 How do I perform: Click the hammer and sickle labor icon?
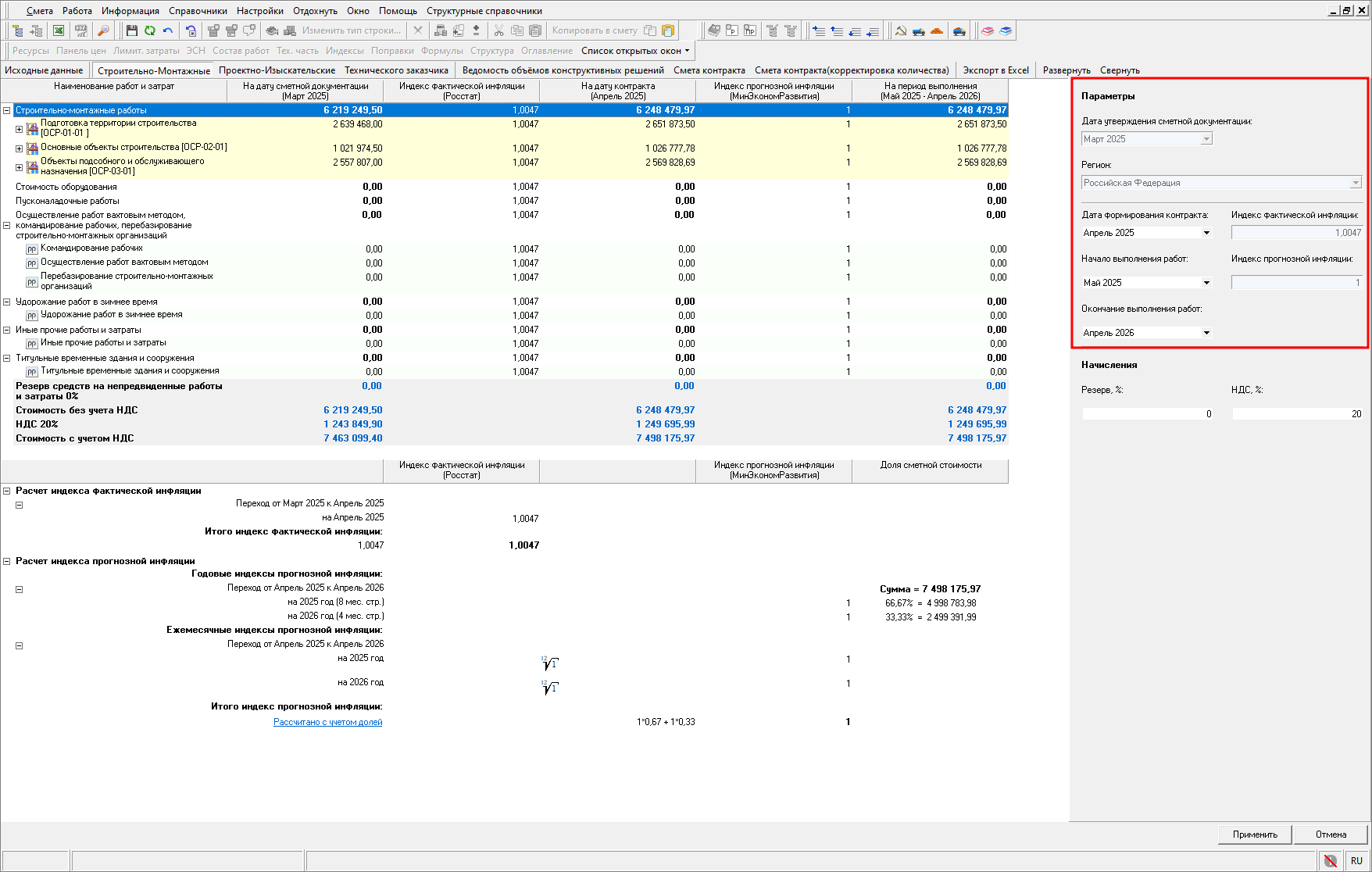901,30
